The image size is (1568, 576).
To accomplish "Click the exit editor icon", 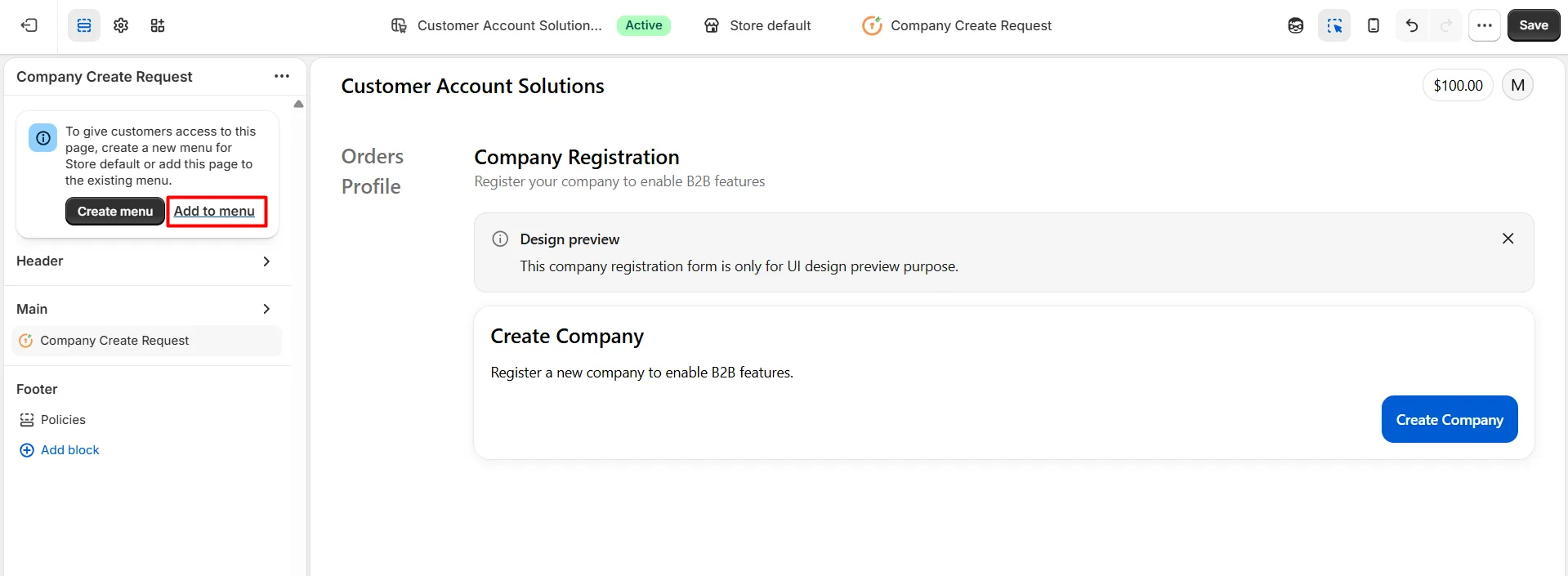I will (29, 25).
